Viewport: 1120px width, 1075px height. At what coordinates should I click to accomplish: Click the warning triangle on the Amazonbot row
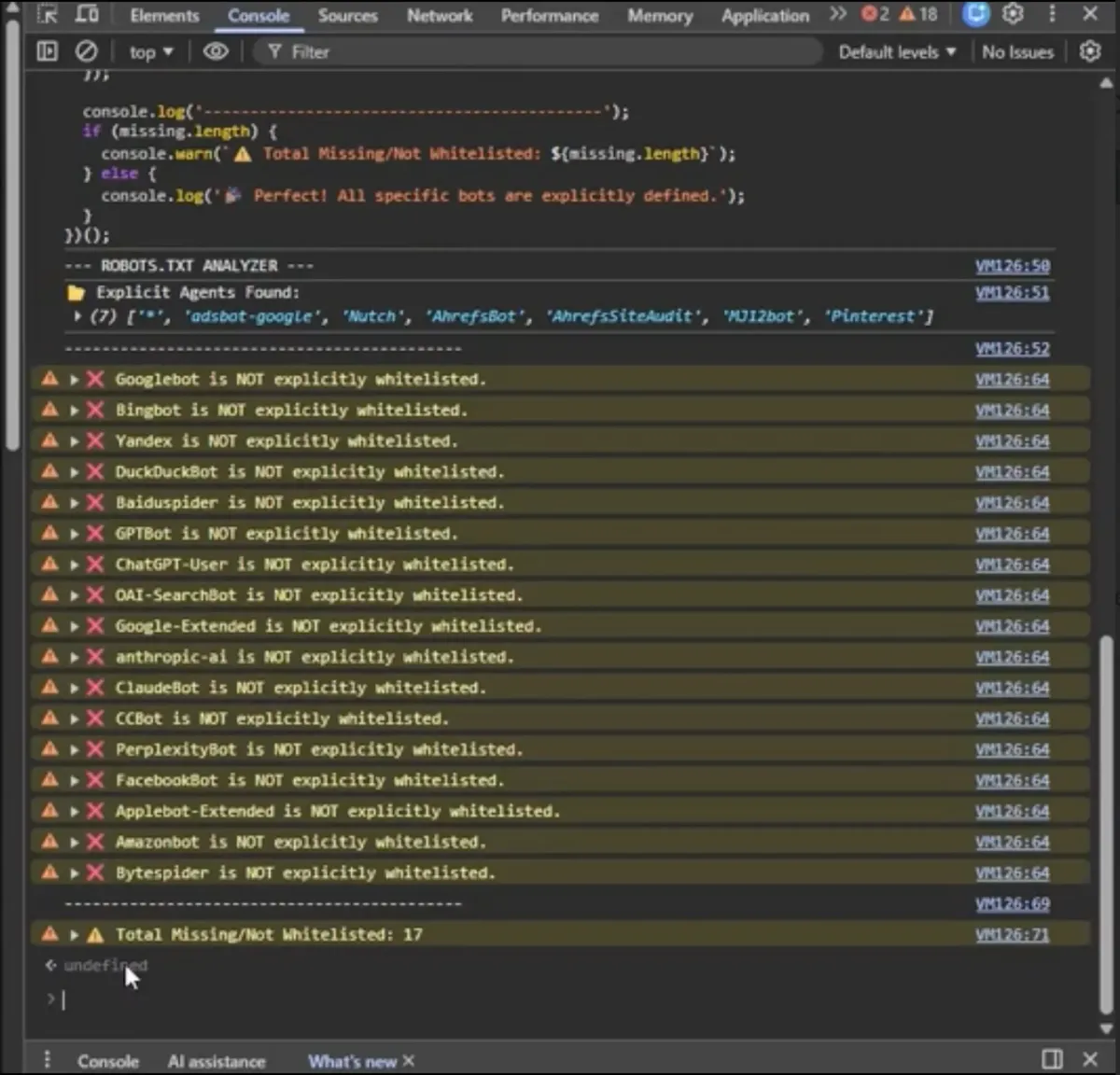[x=49, y=841]
